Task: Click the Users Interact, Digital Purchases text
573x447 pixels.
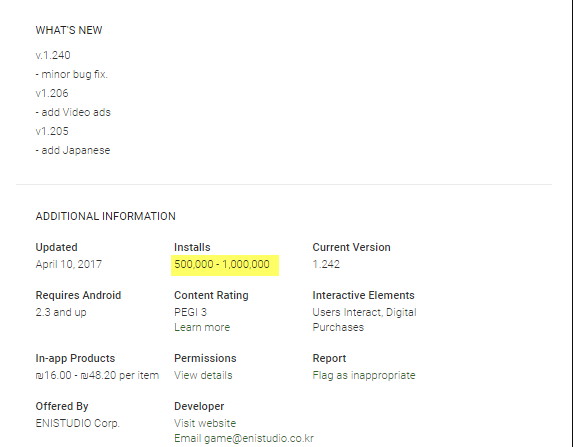Action: pyautogui.click(x=364, y=320)
